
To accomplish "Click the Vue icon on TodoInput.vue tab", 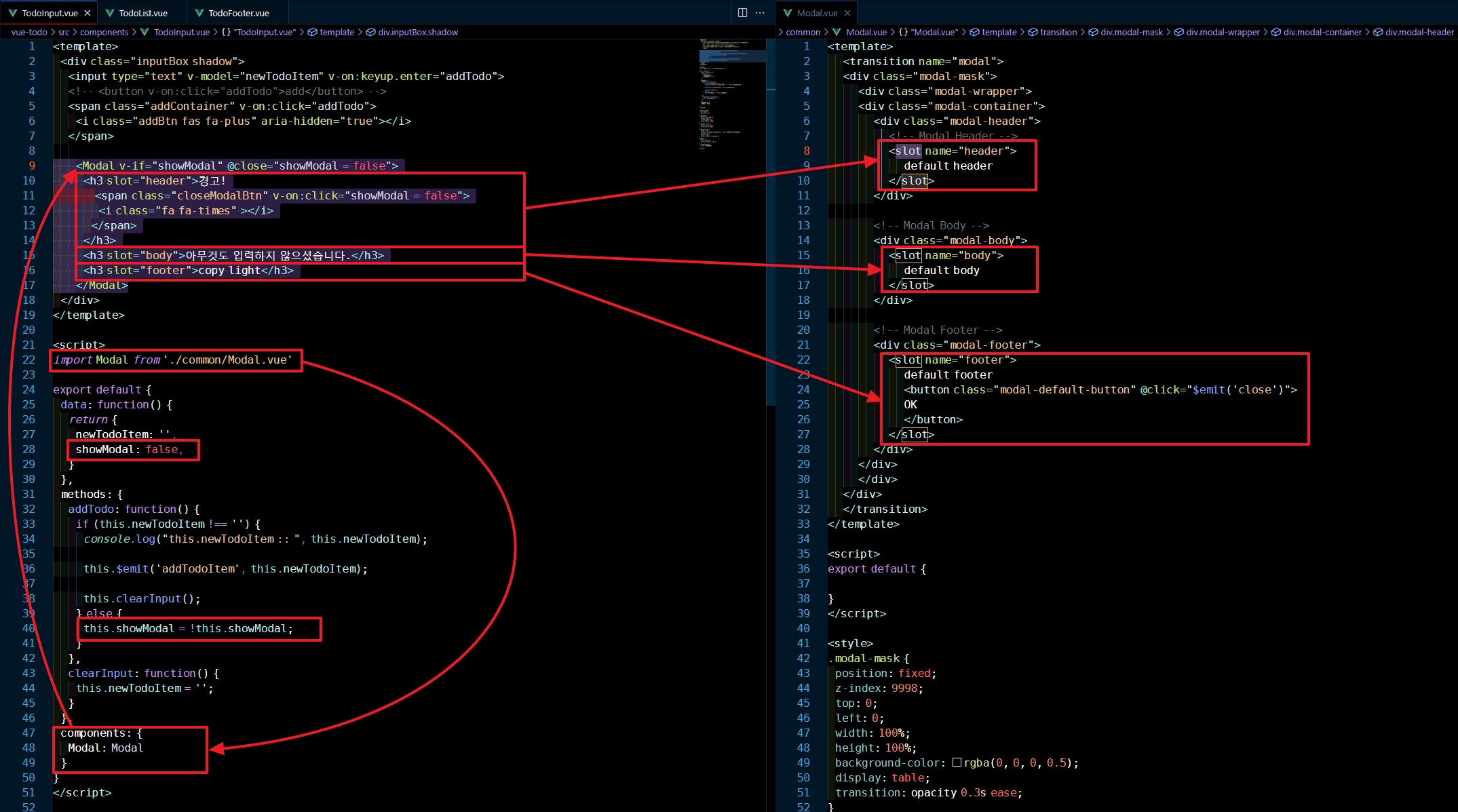I will click(13, 13).
